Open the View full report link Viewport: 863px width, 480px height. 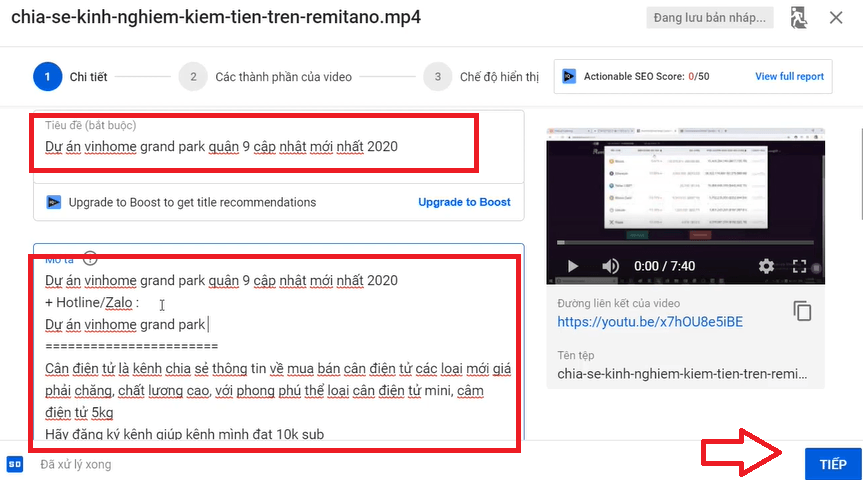(789, 77)
